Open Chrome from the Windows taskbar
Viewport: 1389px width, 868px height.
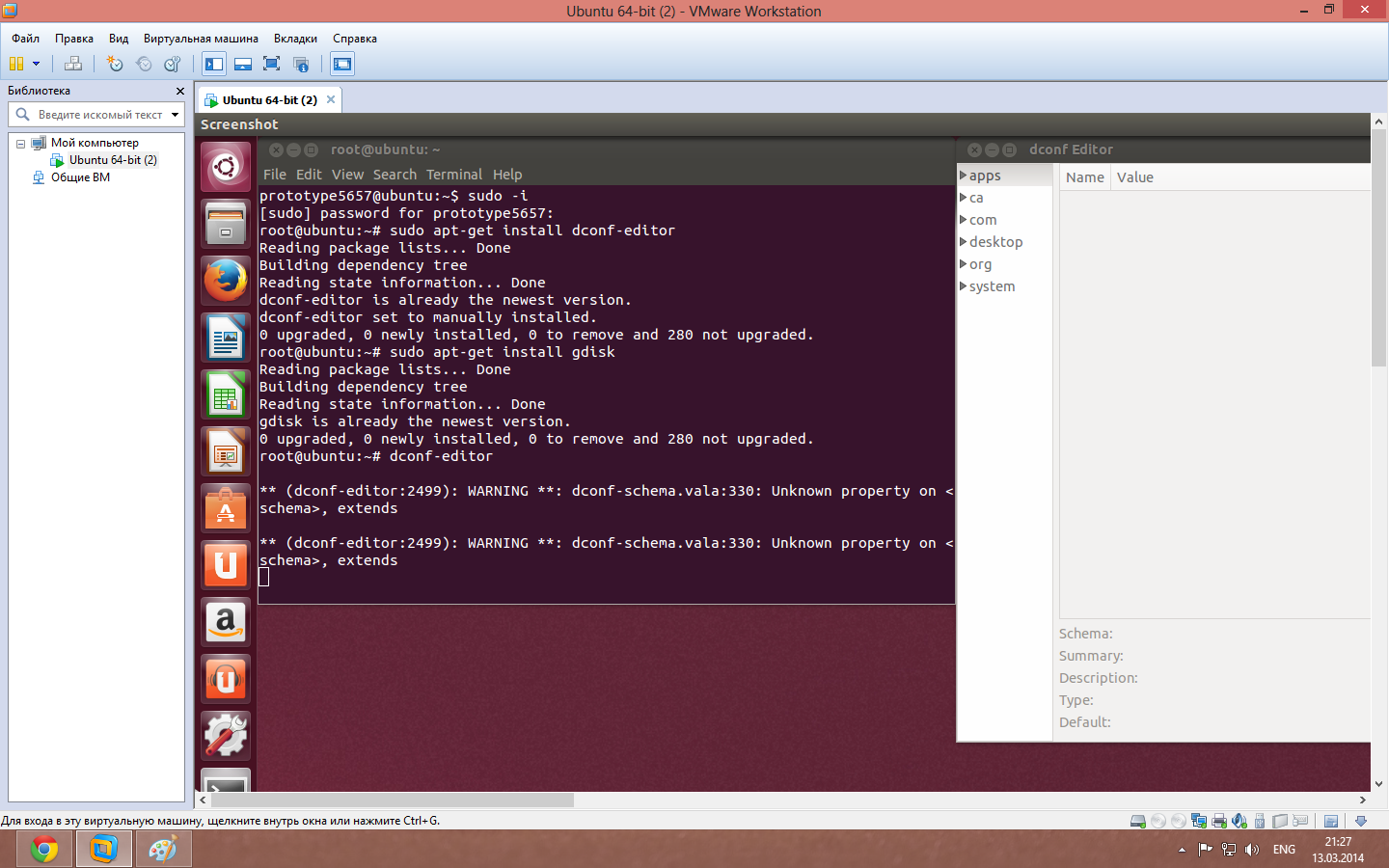[44, 850]
